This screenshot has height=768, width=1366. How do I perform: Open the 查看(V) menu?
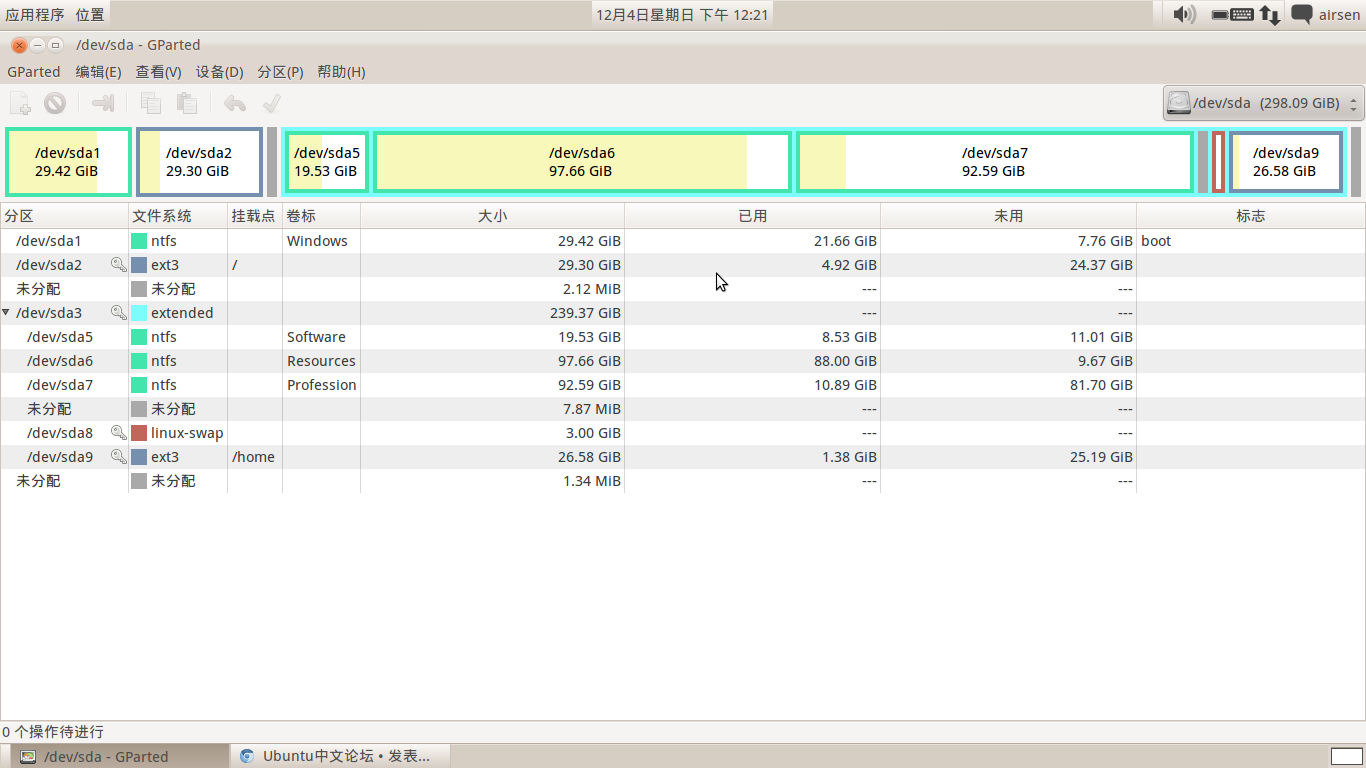pyautogui.click(x=159, y=72)
